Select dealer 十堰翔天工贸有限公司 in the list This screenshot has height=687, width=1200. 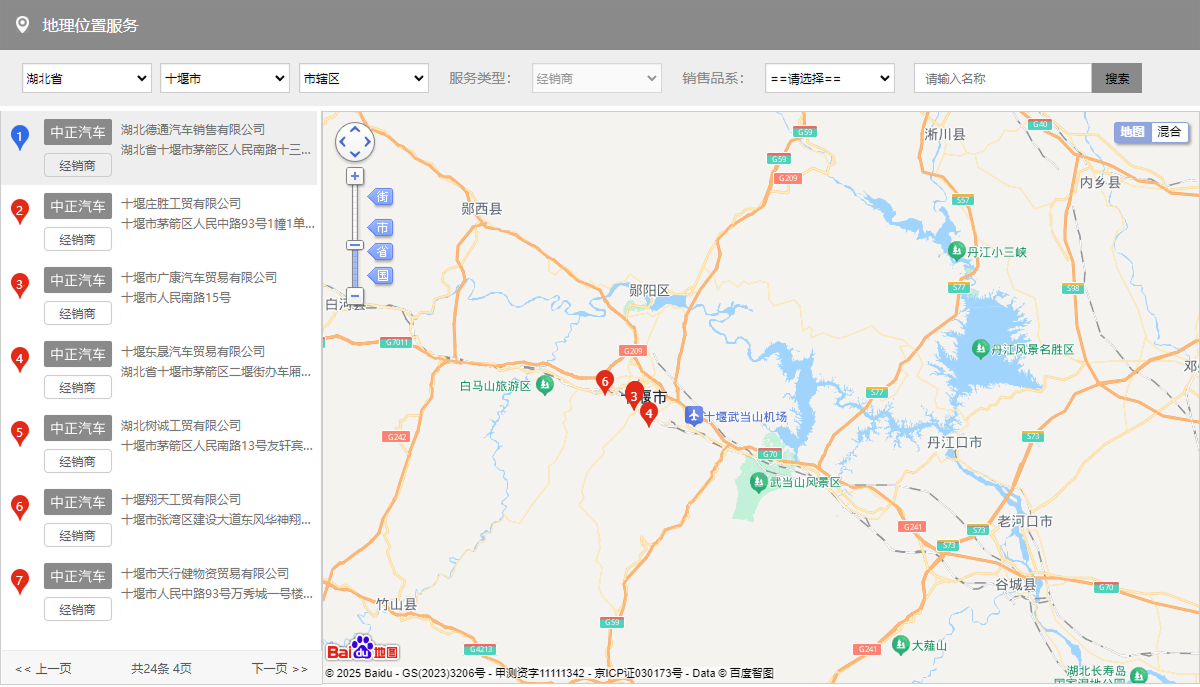181,499
